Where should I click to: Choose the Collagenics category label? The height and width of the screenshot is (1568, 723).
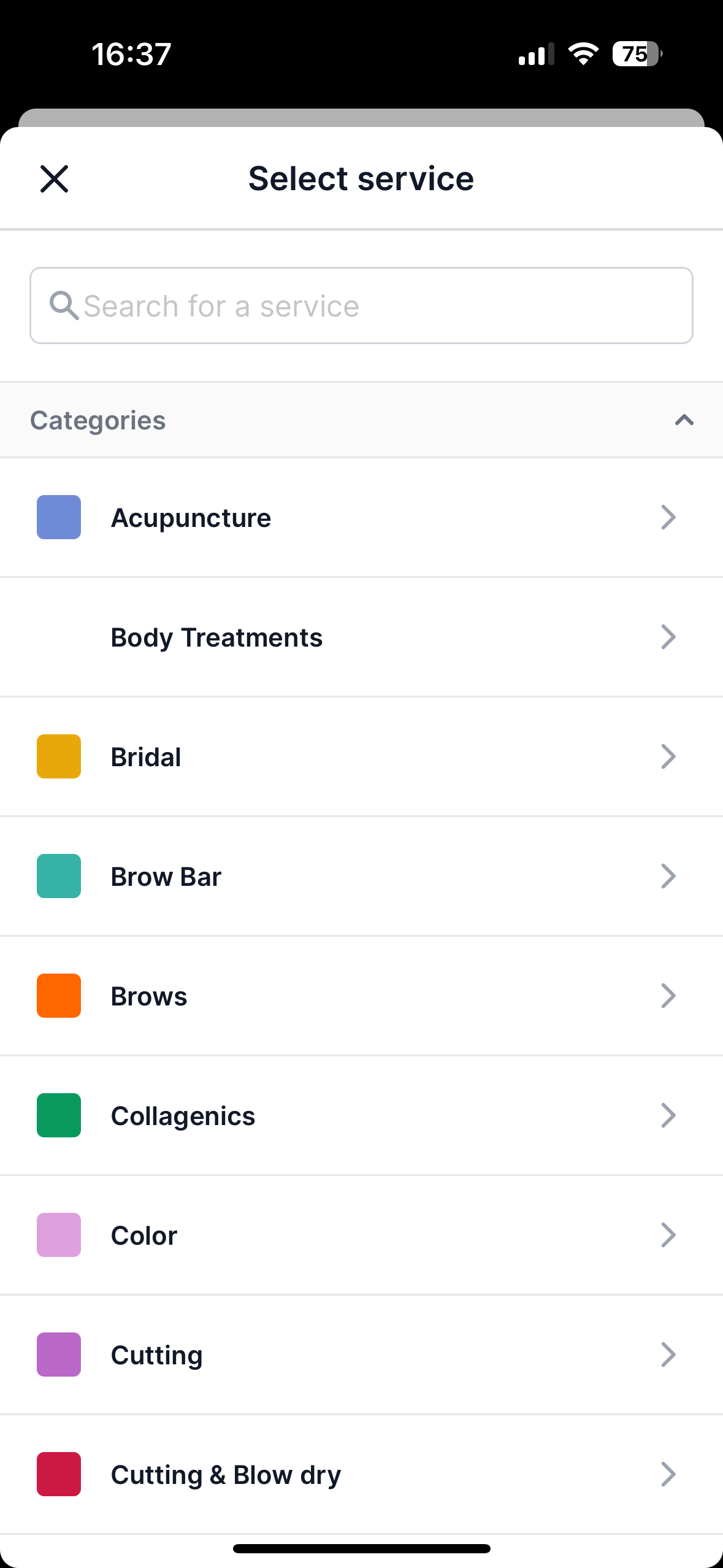click(x=183, y=1116)
